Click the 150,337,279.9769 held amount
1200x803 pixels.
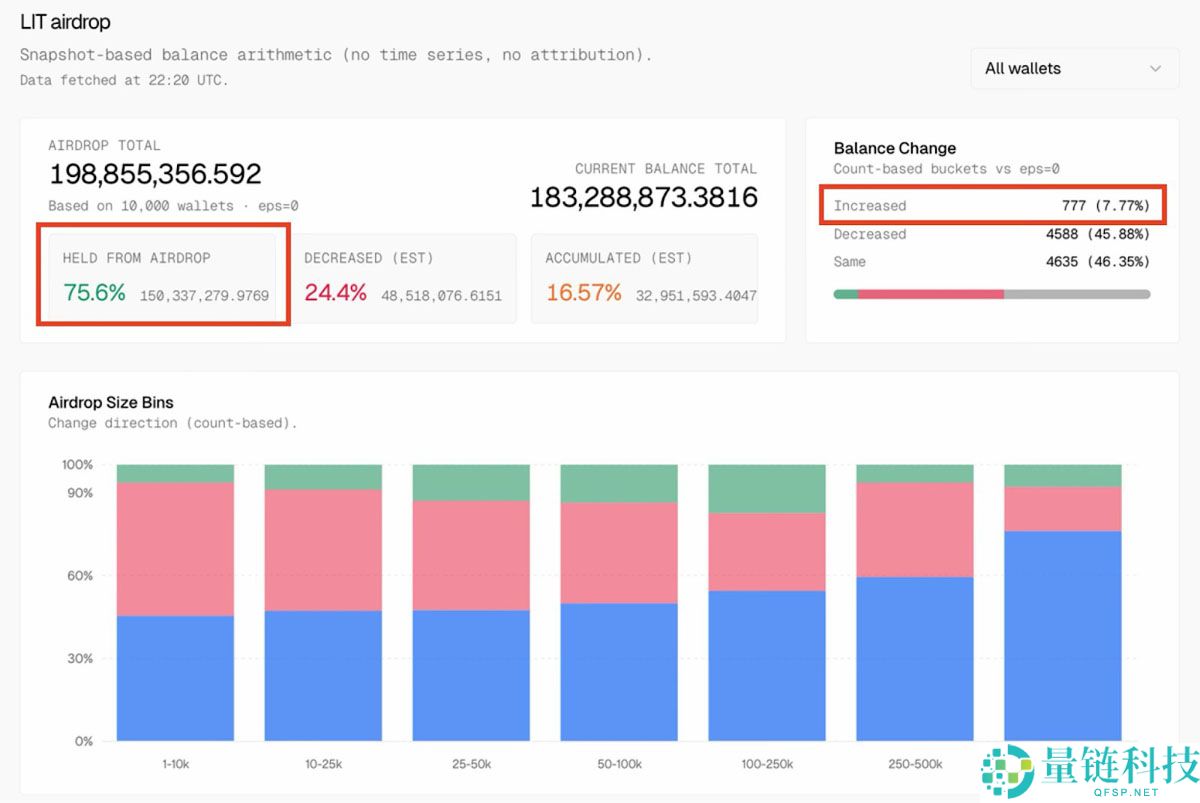(204, 296)
